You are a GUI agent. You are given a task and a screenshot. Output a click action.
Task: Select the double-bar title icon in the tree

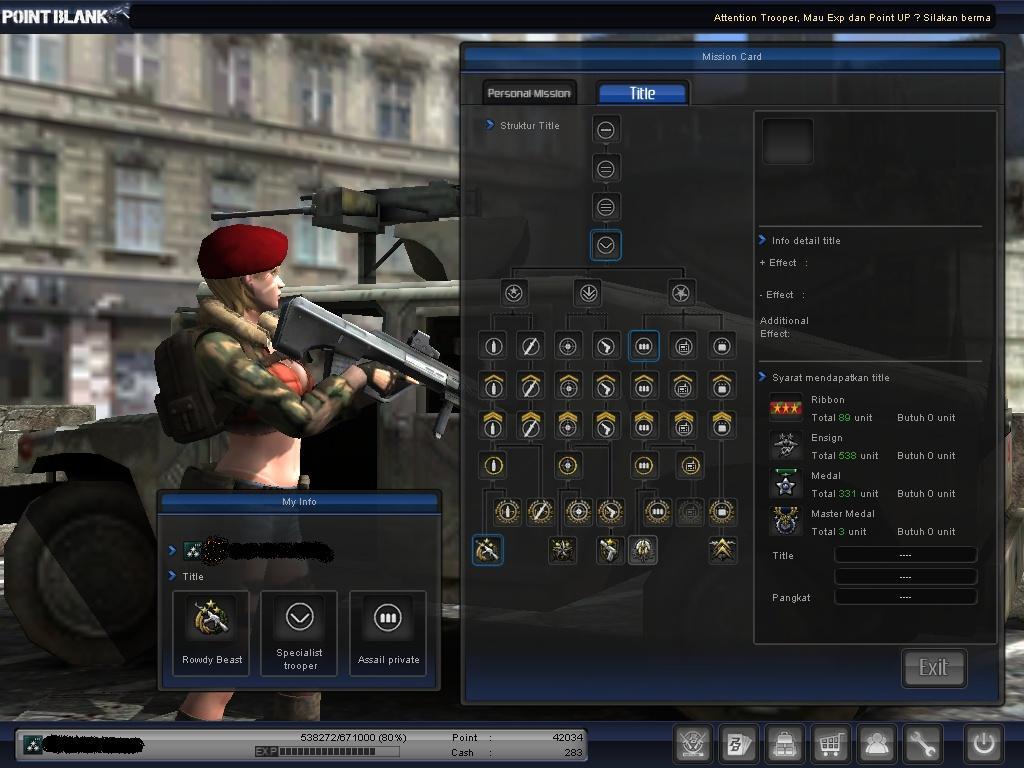[x=605, y=169]
